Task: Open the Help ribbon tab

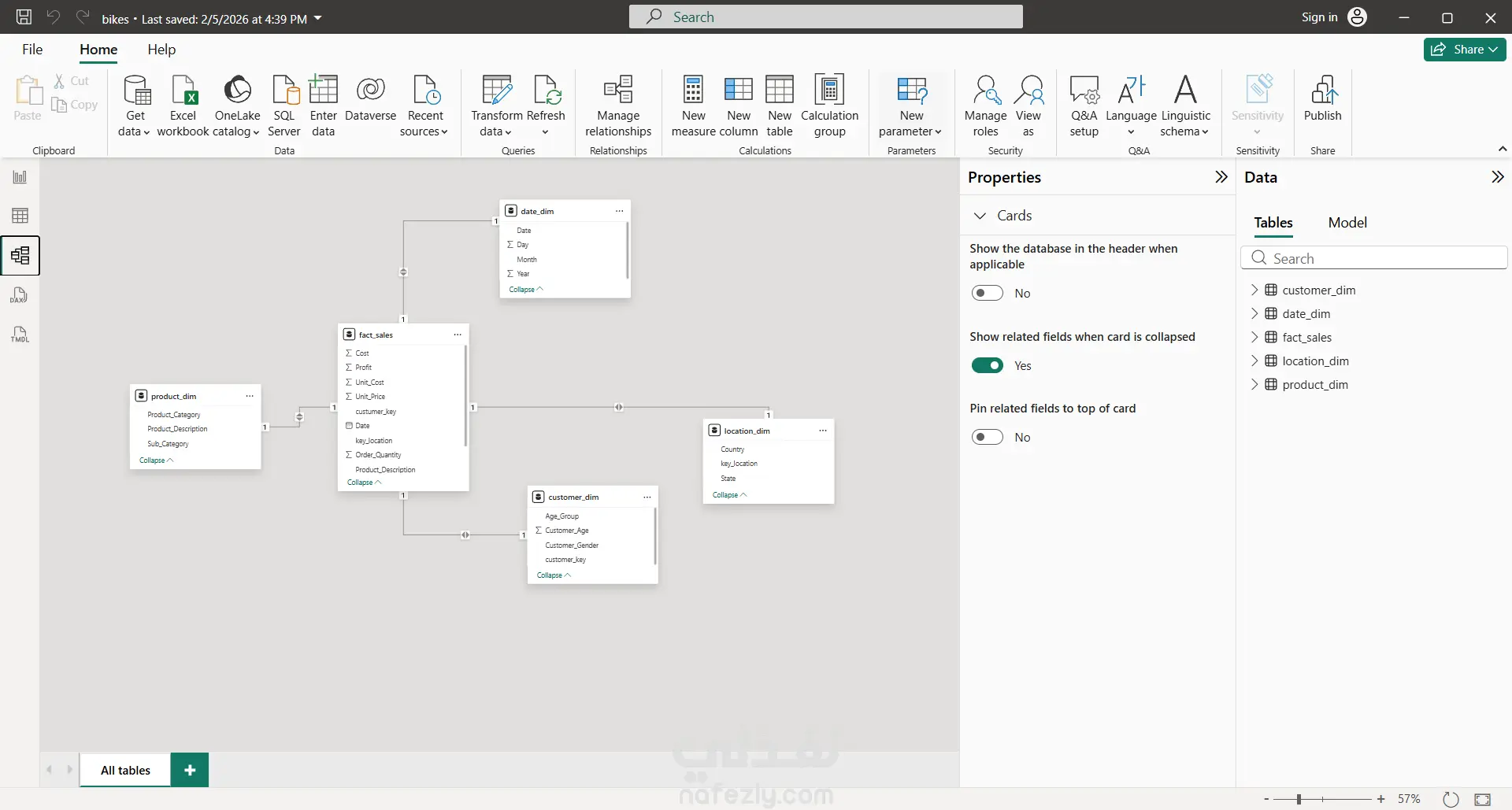Action: [x=161, y=50]
